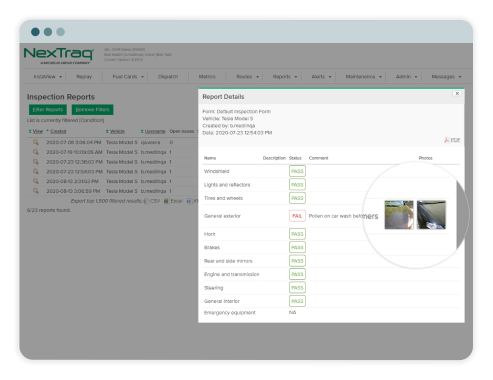Open report created 2020-08-13 3:06:59 PM magnifier
Screen dimensions: 493x380
click(36, 191)
